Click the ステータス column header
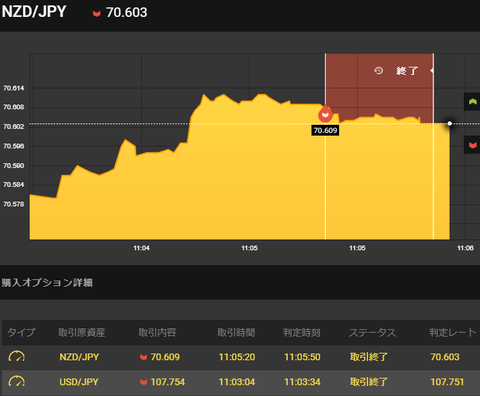This screenshot has width=480, height=396. click(x=372, y=332)
